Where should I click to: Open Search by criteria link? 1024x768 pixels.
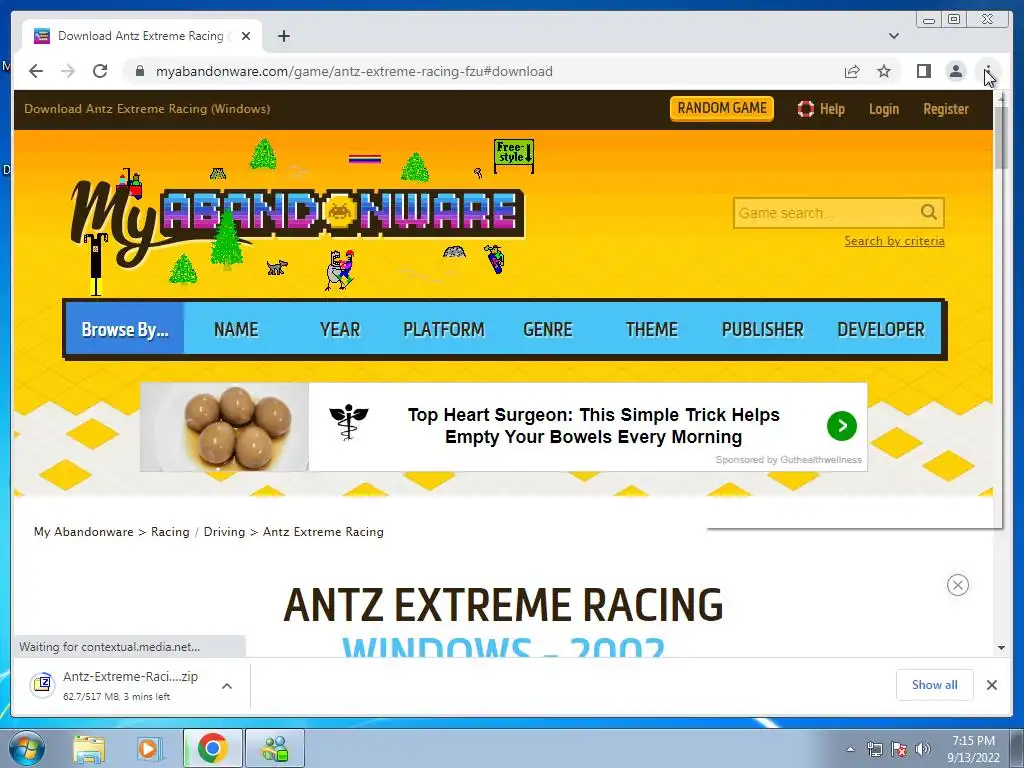click(x=894, y=241)
